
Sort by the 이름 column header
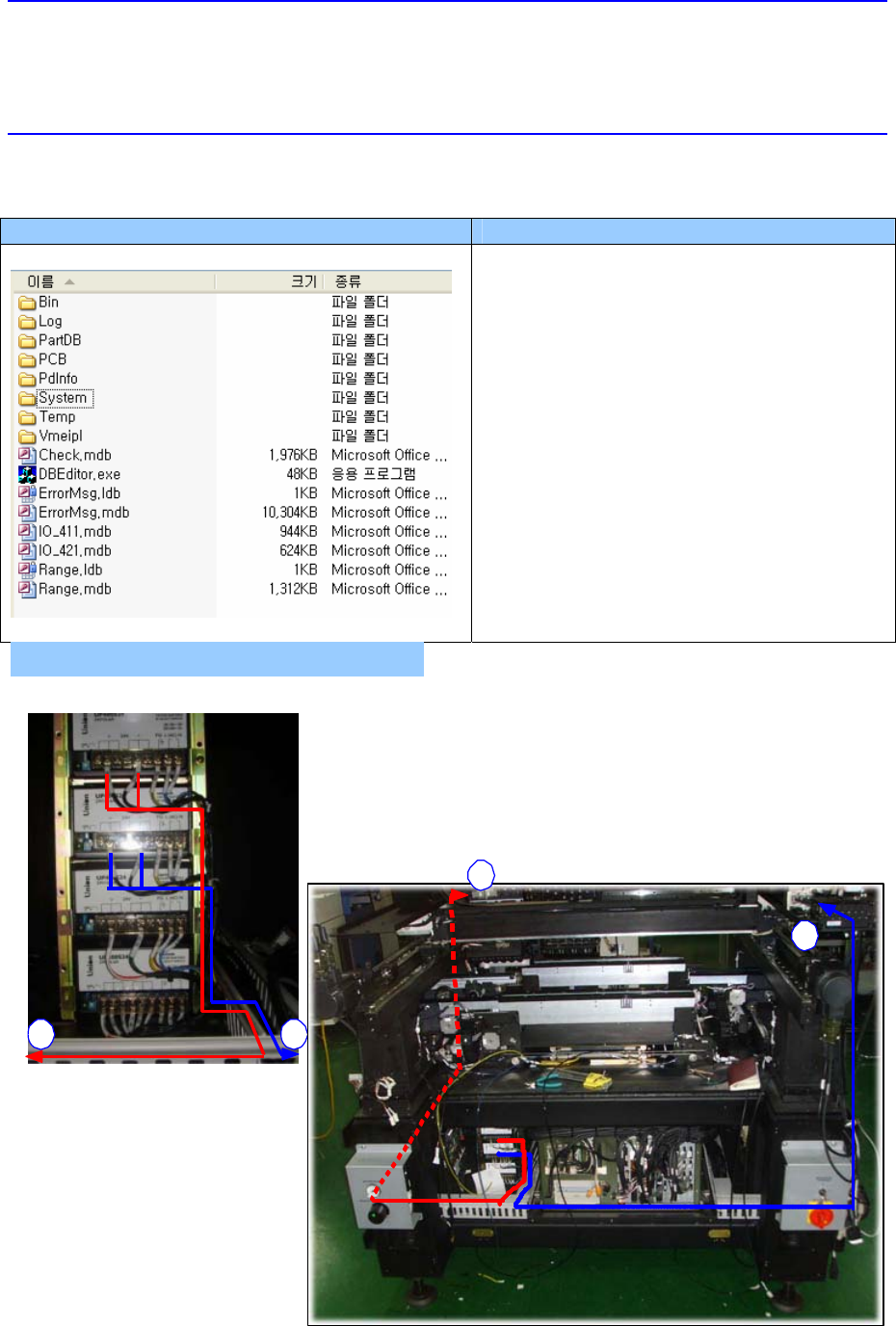coord(113,281)
